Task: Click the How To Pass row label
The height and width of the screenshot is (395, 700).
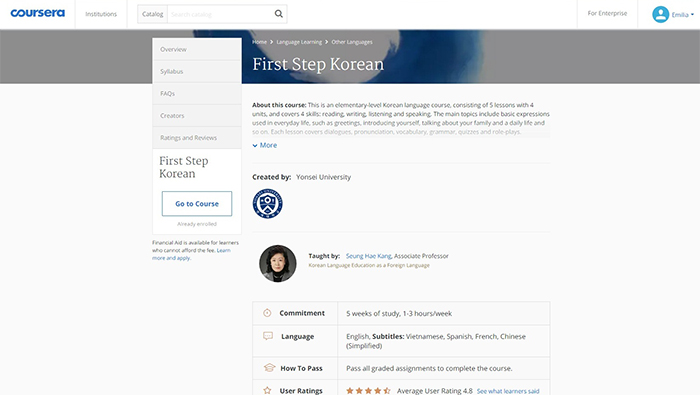Action: pos(301,368)
